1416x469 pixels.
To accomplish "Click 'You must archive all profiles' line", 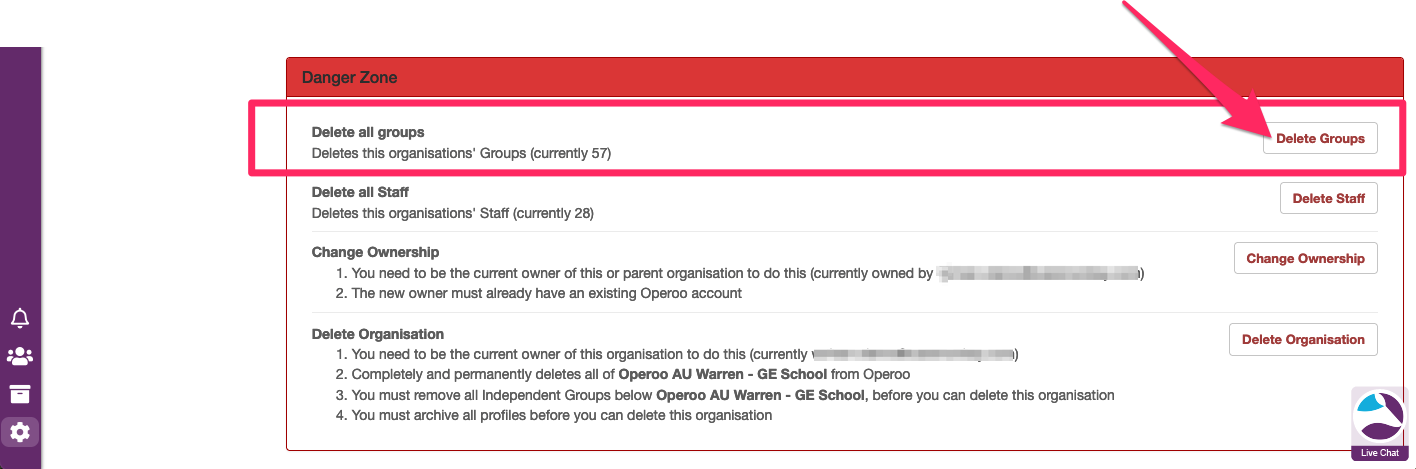I will [561, 415].
